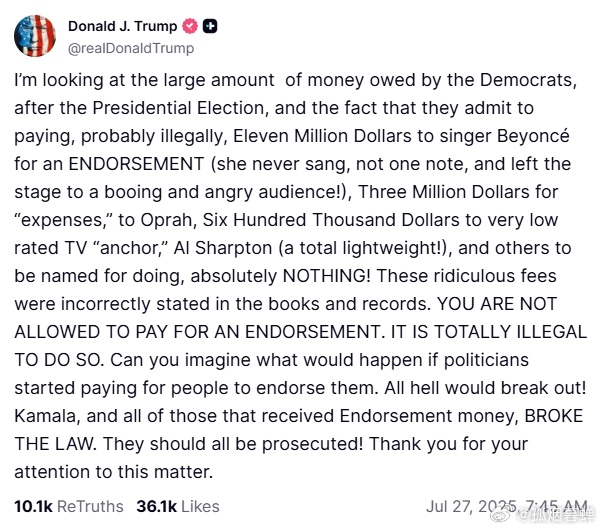602x530 pixels.
Task: Click the Chinese watermark username text
Action: 557,517
